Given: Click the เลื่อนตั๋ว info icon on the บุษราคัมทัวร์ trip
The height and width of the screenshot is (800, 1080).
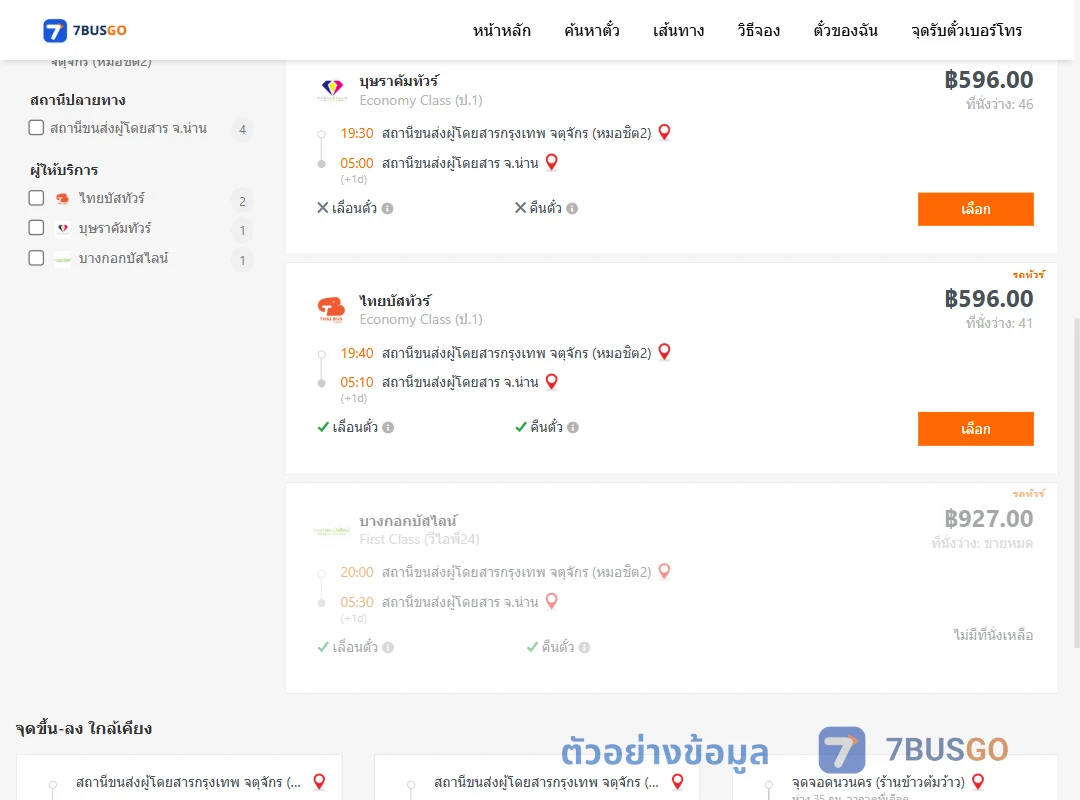Looking at the screenshot, I should click(388, 208).
